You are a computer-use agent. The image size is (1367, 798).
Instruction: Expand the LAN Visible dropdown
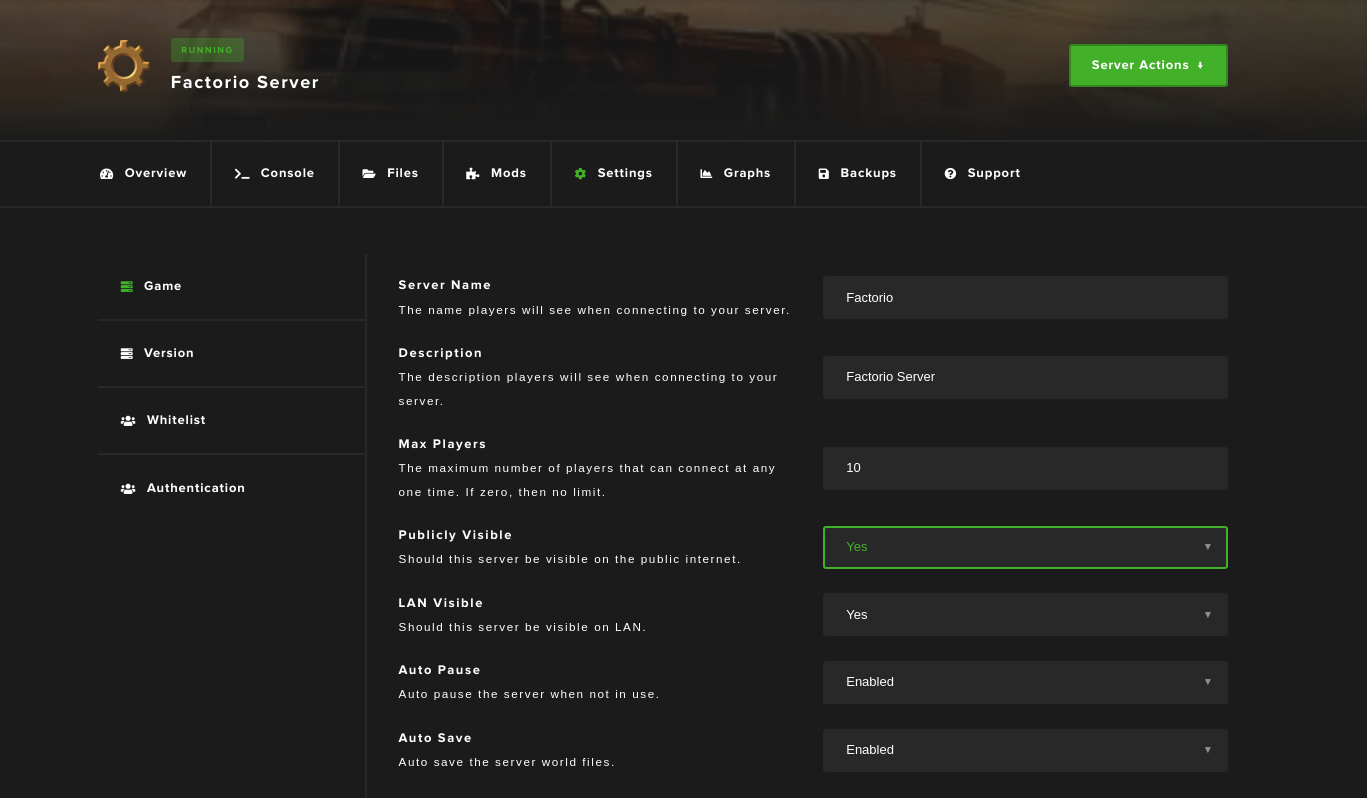pyautogui.click(x=1025, y=615)
